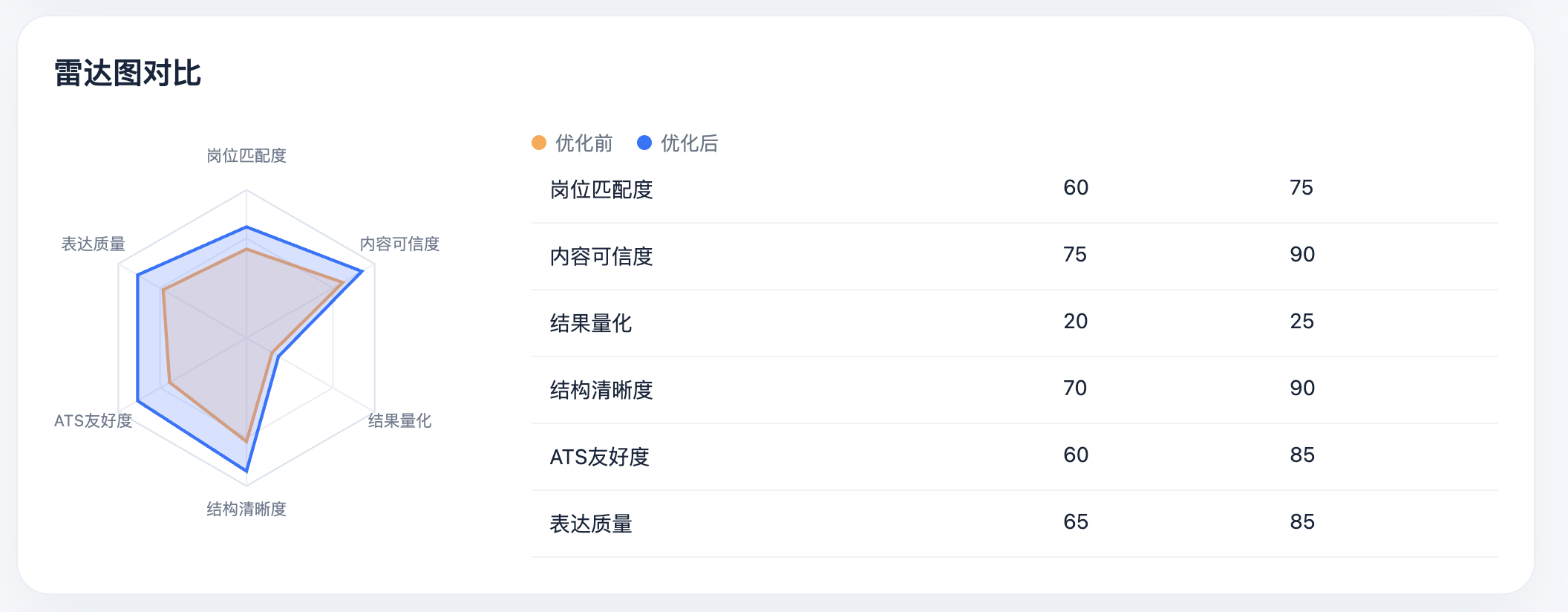
Task: Select the 表达质量 table row label
Action: pos(591,524)
